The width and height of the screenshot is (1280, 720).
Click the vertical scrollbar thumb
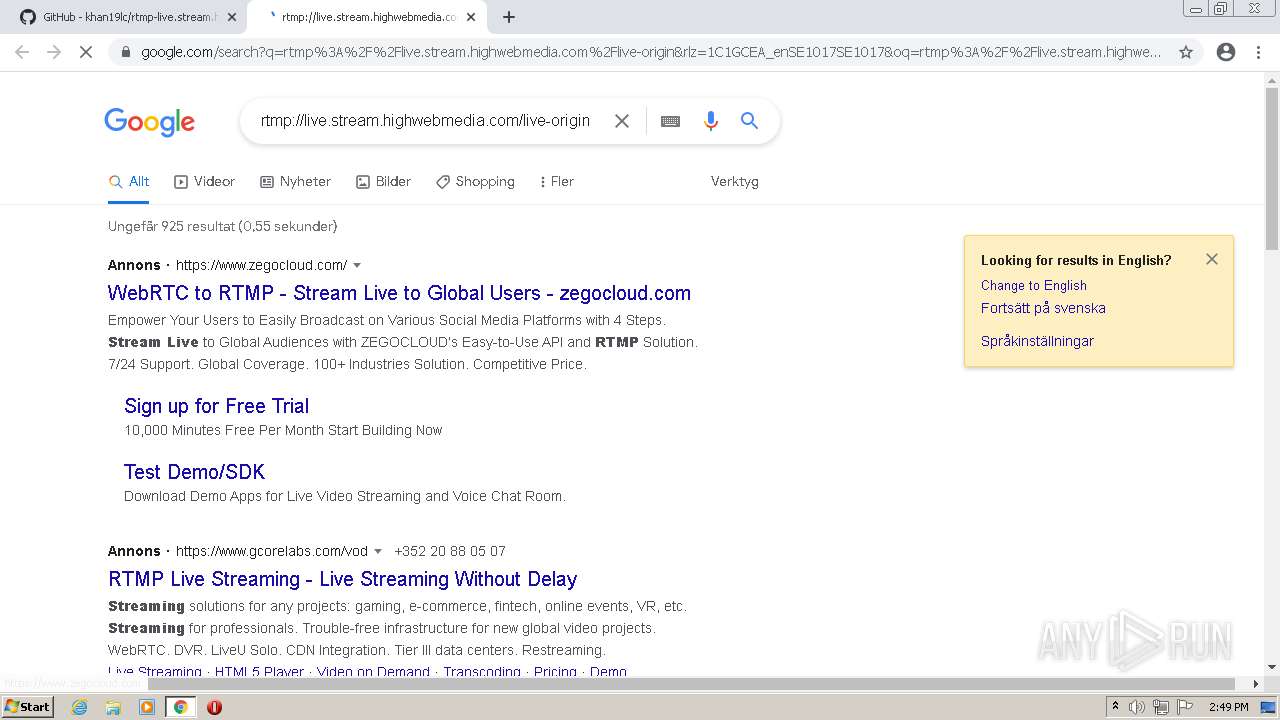1272,168
